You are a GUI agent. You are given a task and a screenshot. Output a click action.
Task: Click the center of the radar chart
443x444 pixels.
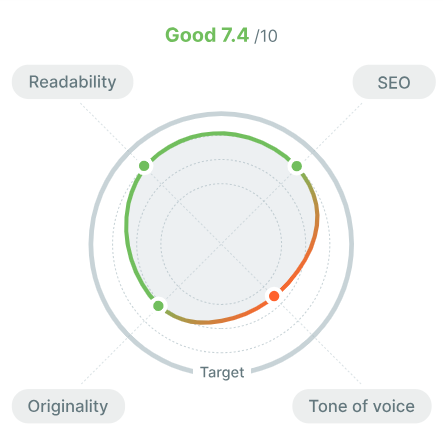pos(221,244)
